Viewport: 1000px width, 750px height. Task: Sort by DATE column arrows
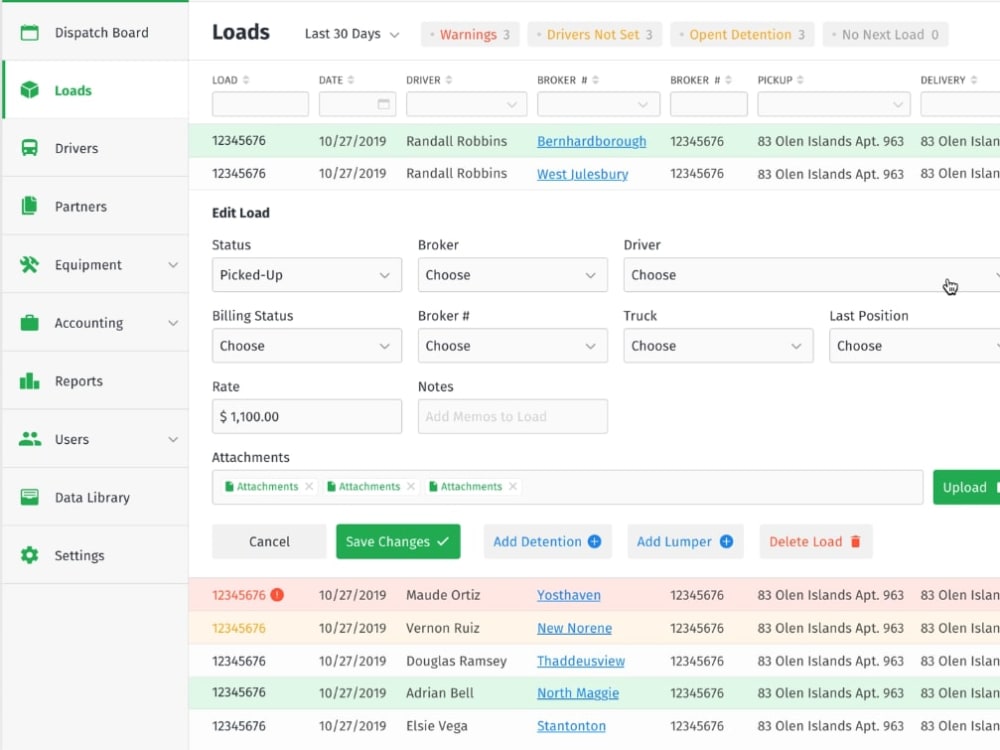click(x=351, y=80)
